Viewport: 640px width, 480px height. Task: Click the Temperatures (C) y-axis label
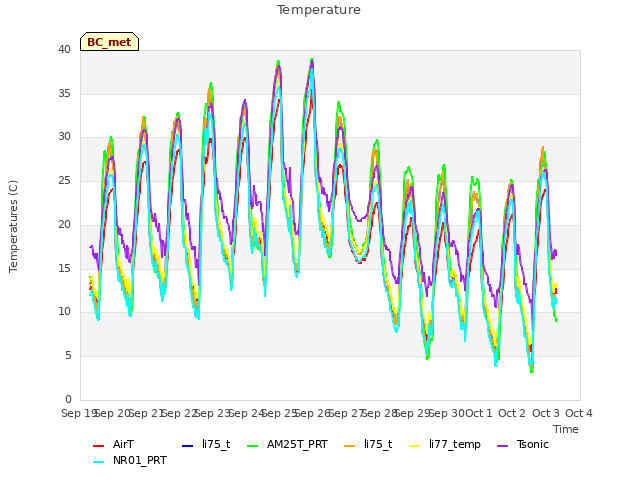[13, 226]
